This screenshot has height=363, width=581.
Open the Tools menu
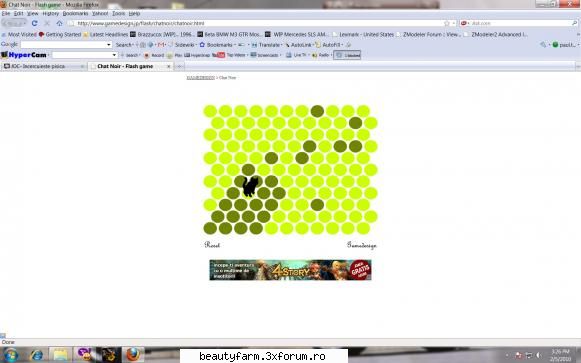coord(119,13)
